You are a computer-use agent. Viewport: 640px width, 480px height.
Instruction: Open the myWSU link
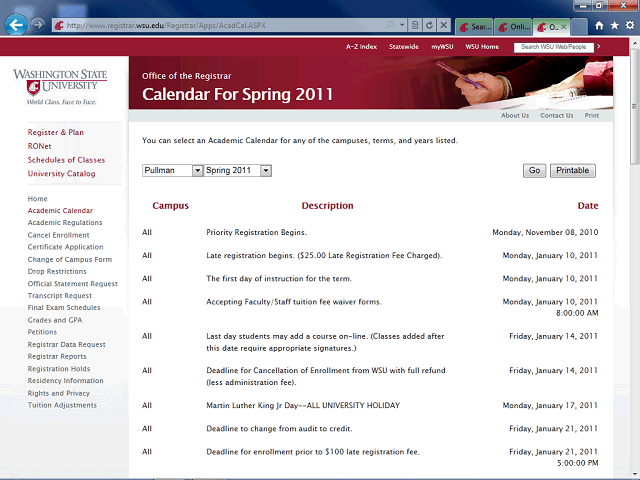442,47
